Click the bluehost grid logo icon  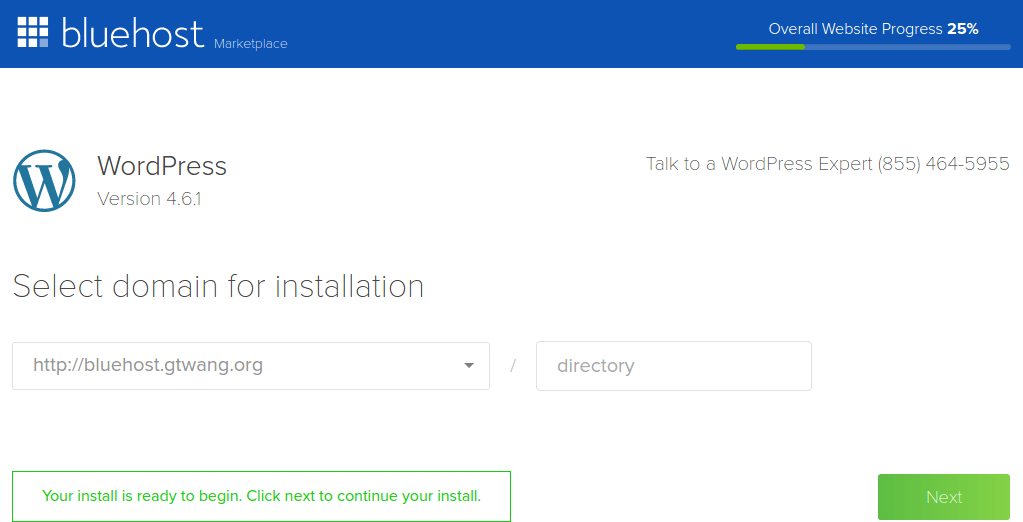click(x=33, y=32)
